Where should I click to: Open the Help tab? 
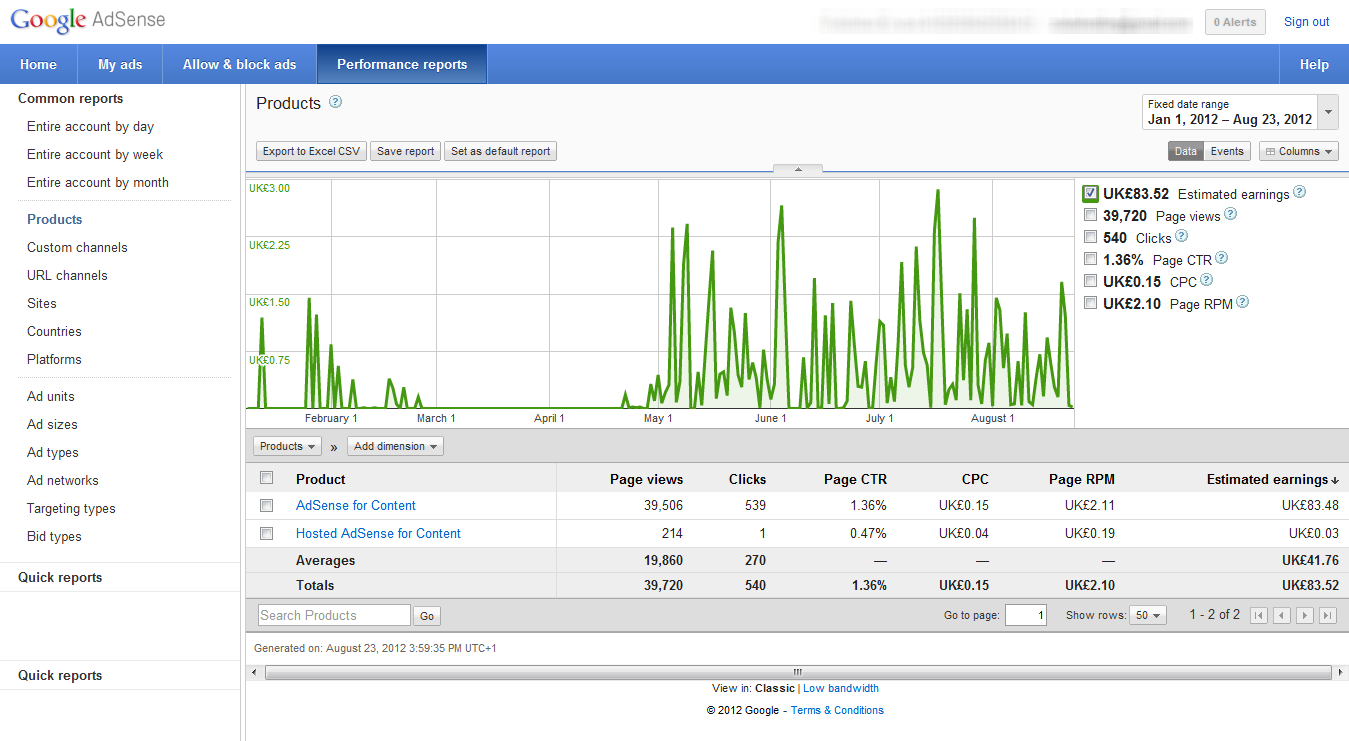(x=1314, y=64)
